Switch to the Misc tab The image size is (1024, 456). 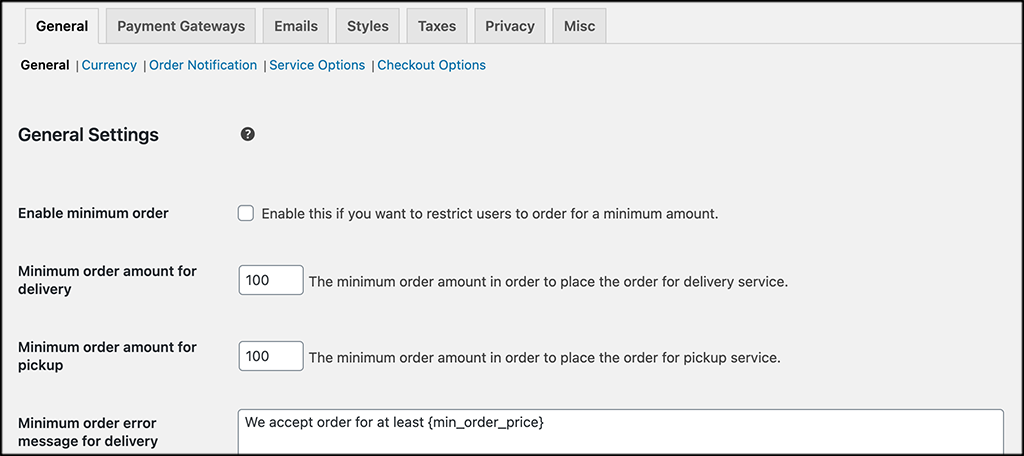579,26
